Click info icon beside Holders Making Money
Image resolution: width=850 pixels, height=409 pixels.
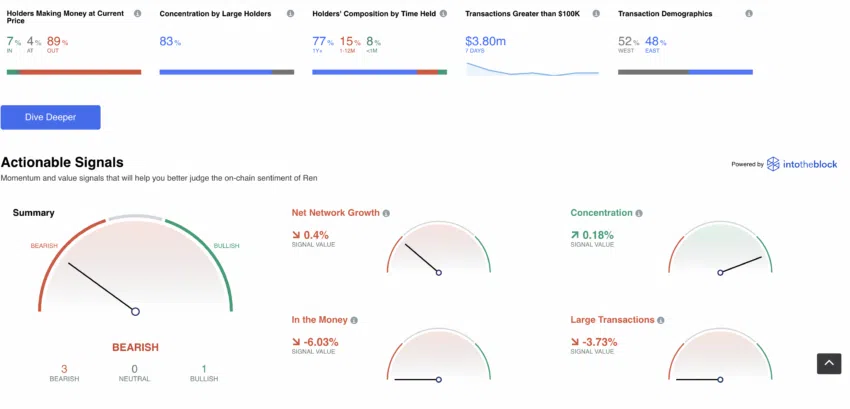pos(138,14)
